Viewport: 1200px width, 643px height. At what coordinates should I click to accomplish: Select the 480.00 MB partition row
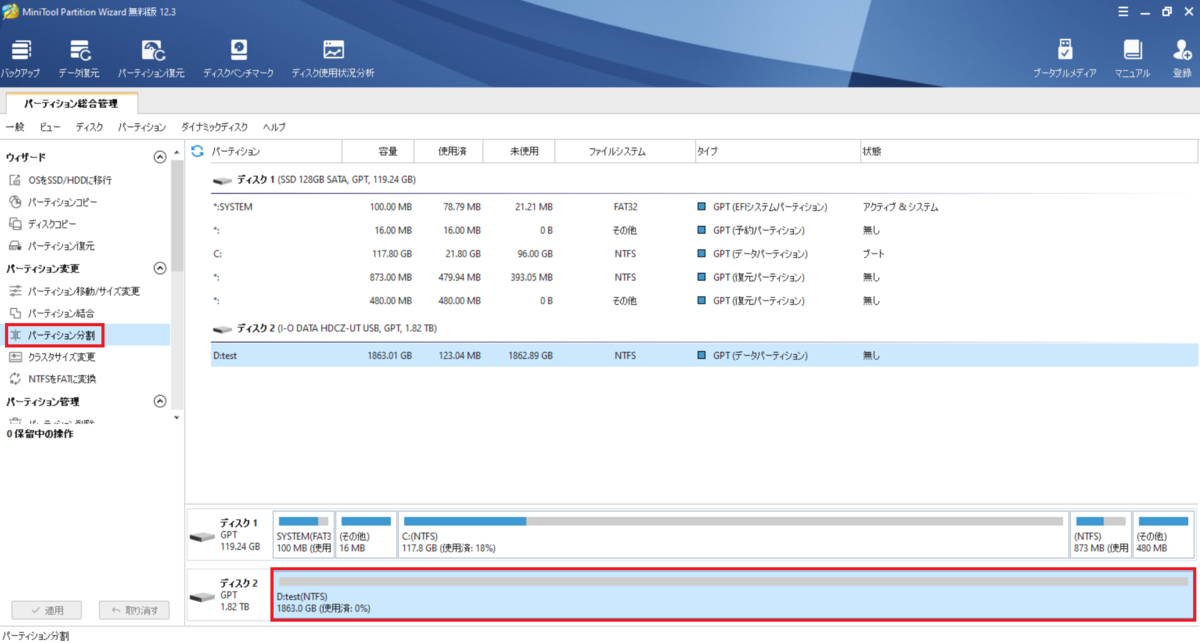(704, 300)
